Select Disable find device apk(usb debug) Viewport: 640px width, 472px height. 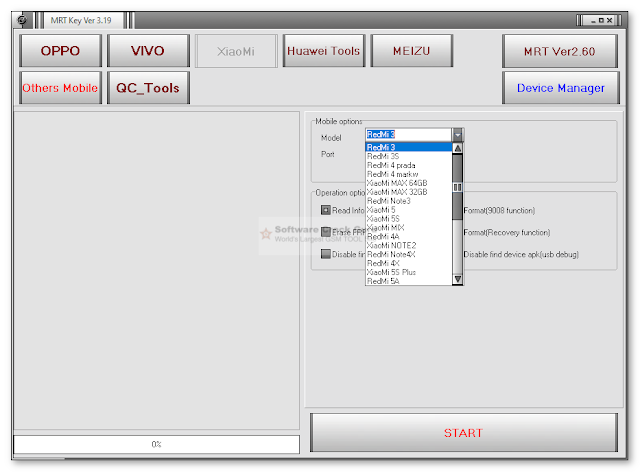[x=521, y=254]
